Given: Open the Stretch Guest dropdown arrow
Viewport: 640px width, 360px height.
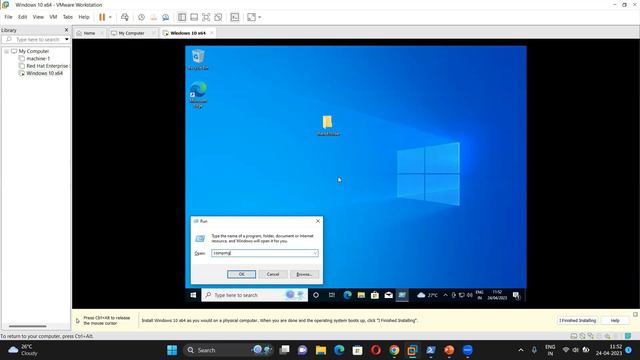Looking at the screenshot, I should (260, 17).
